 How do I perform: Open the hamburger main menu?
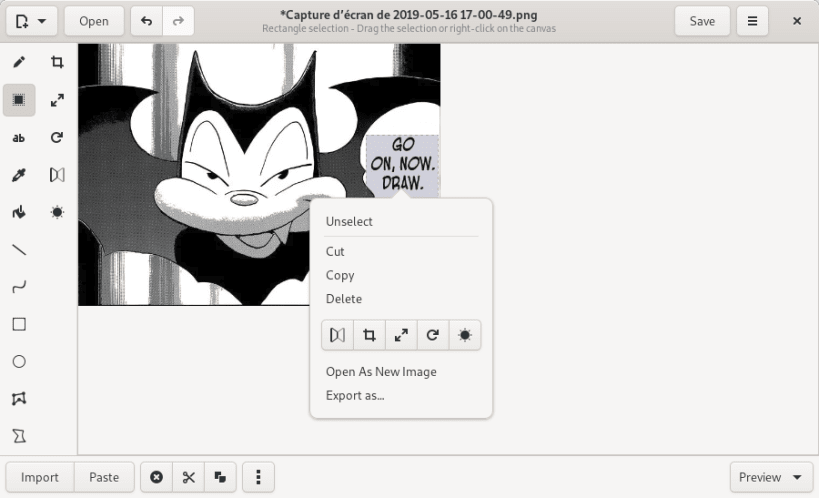752,21
